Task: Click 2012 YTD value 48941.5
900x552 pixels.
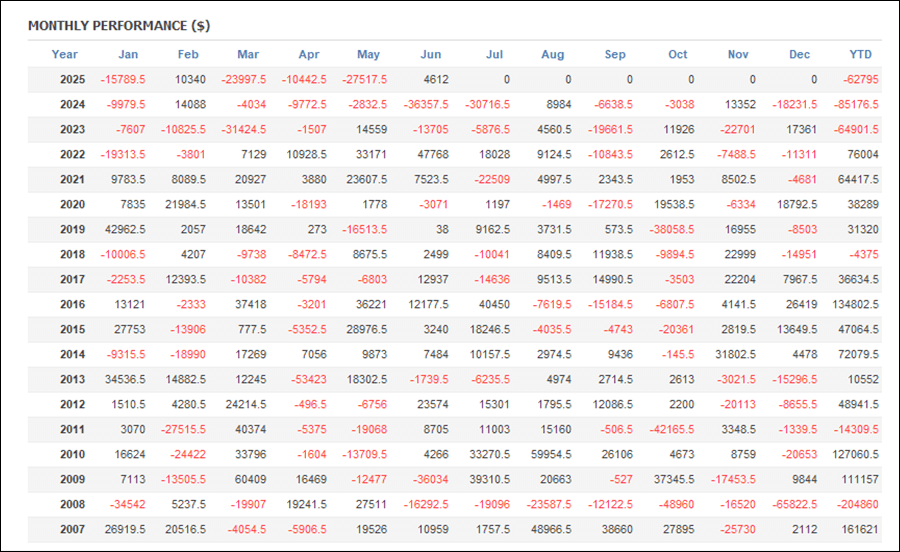Action: point(858,405)
